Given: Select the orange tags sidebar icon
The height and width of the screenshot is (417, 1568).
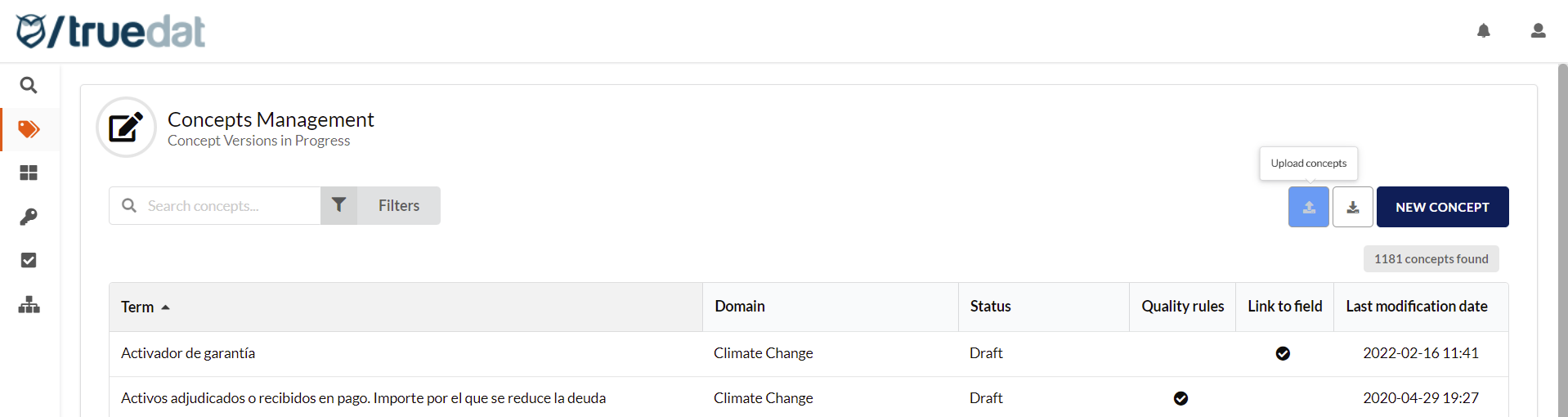Looking at the screenshot, I should [x=29, y=129].
